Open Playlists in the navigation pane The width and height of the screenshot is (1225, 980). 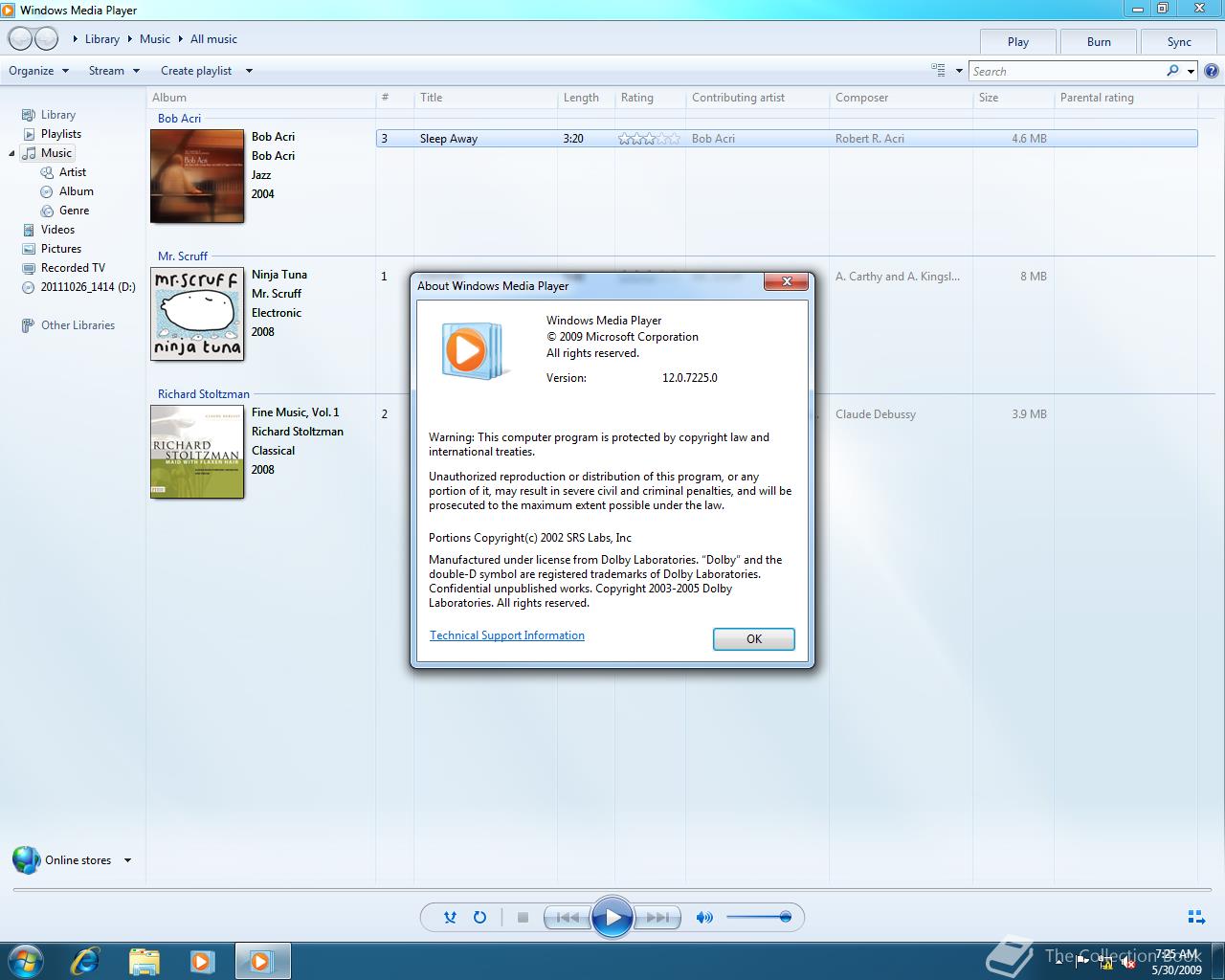click(x=60, y=134)
